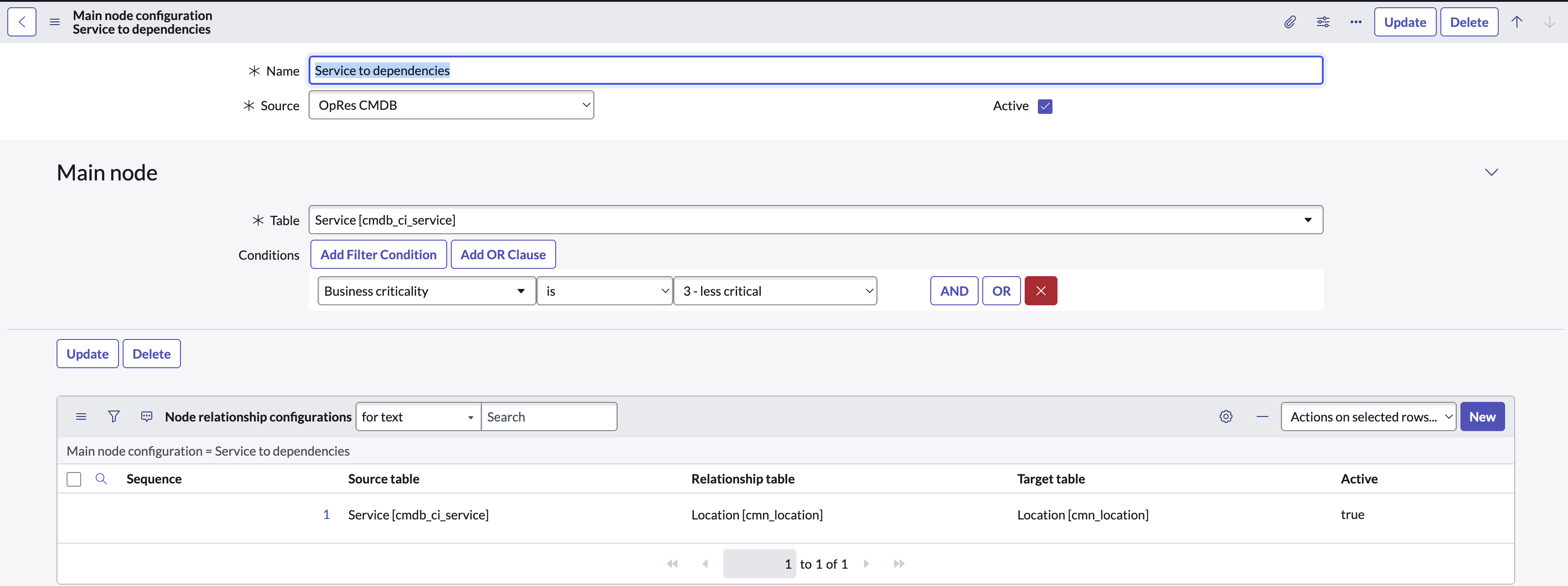
Task: Open personalize list gear icon
Action: point(1226,417)
